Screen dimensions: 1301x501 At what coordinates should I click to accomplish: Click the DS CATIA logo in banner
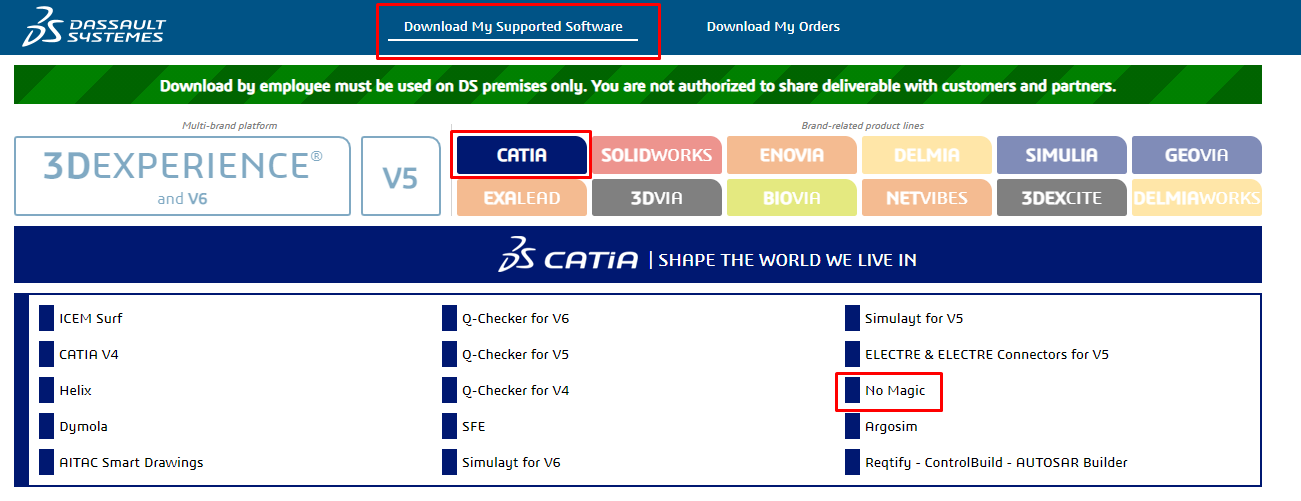coord(568,257)
